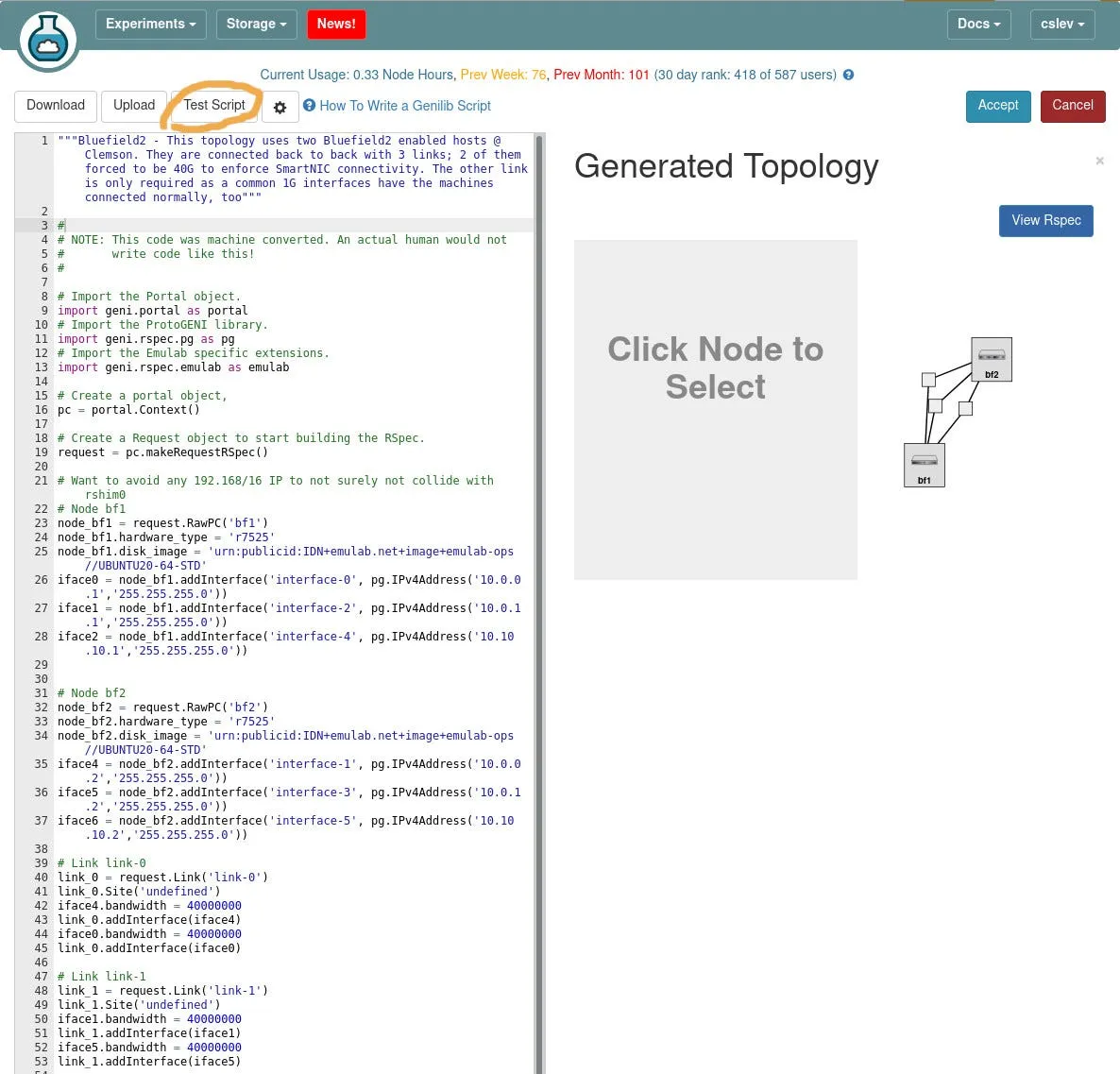1120x1074 pixels.
Task: Click the Upload button
Action: point(134,106)
